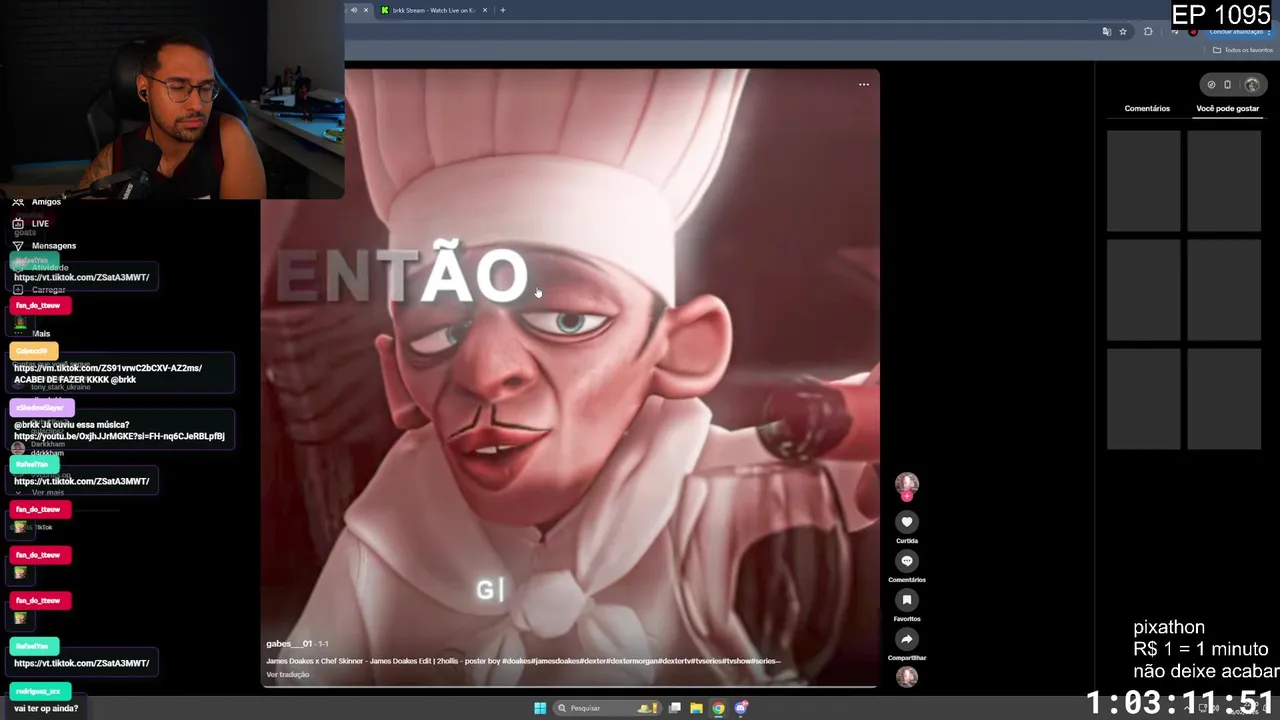Select the Amigos item in the TikTok sidebar
This screenshot has height=720, width=1280.
pos(46,202)
